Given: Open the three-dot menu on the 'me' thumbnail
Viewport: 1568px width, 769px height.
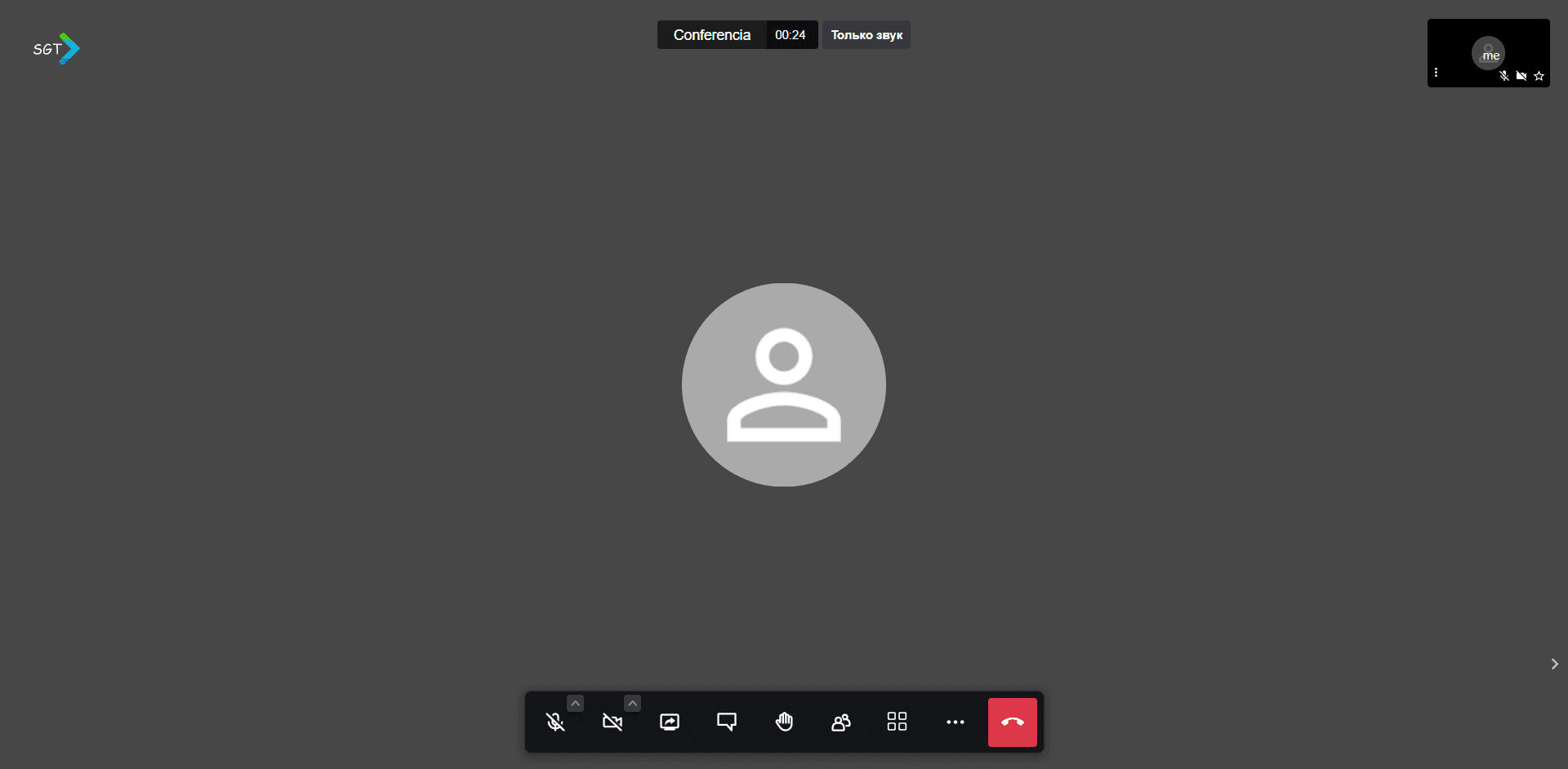Looking at the screenshot, I should click(x=1436, y=73).
